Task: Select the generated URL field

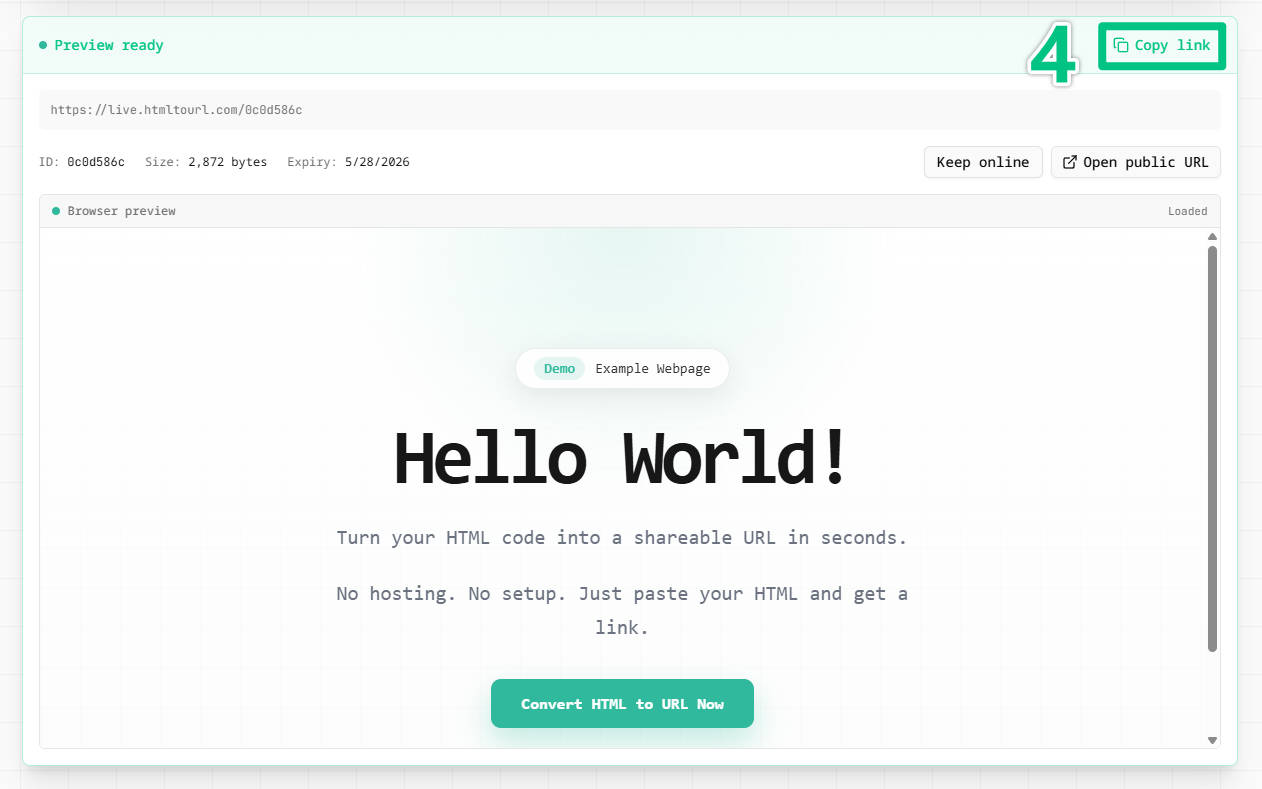Action: (x=630, y=110)
